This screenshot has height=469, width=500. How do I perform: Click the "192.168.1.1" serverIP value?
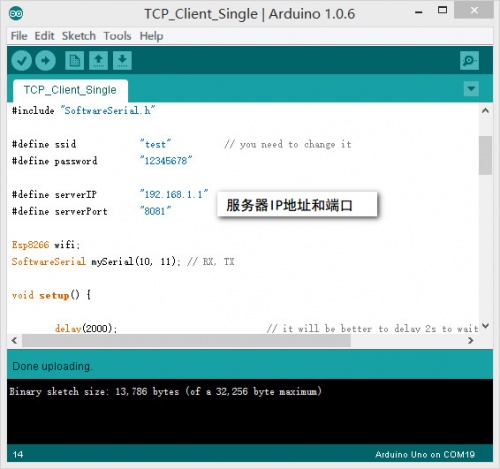[174, 194]
